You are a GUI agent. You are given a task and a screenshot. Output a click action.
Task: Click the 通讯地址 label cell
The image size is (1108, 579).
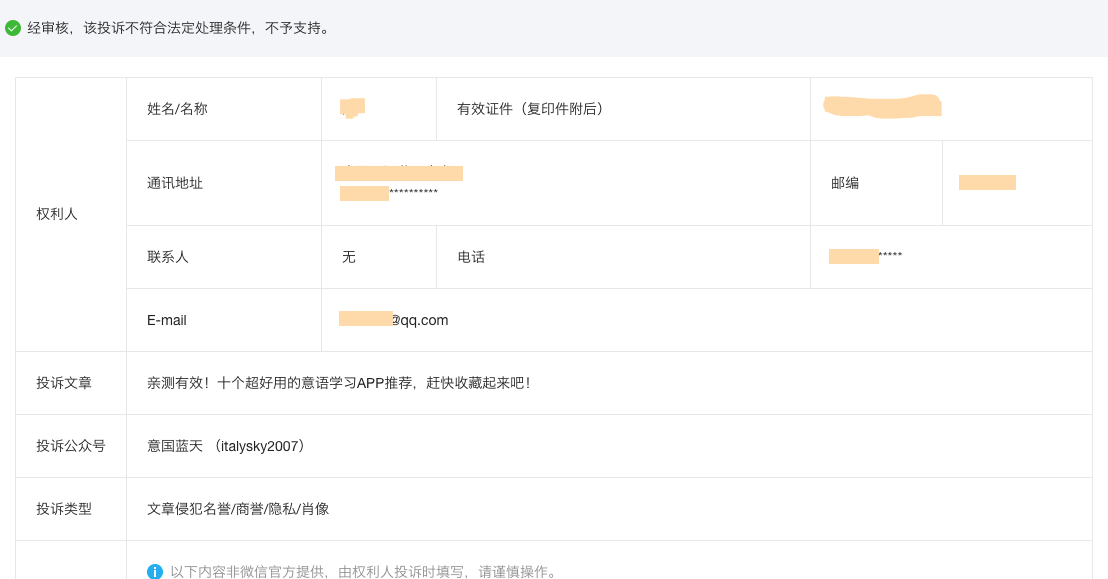224,183
